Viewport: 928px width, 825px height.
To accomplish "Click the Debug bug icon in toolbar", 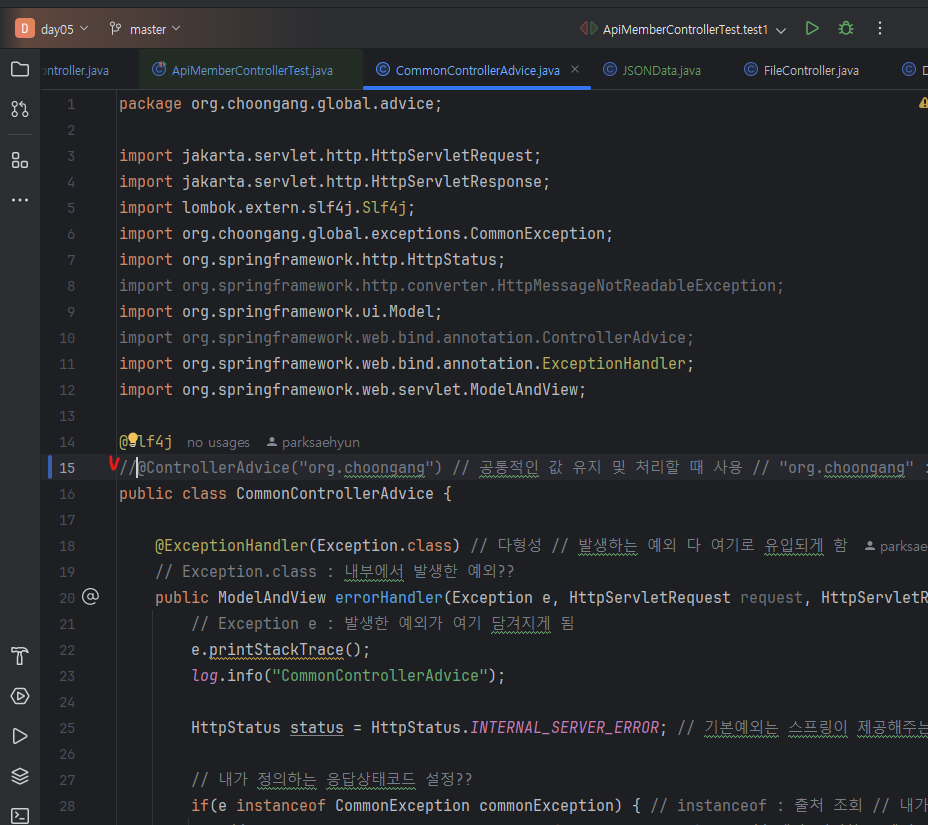I will click(x=846, y=28).
